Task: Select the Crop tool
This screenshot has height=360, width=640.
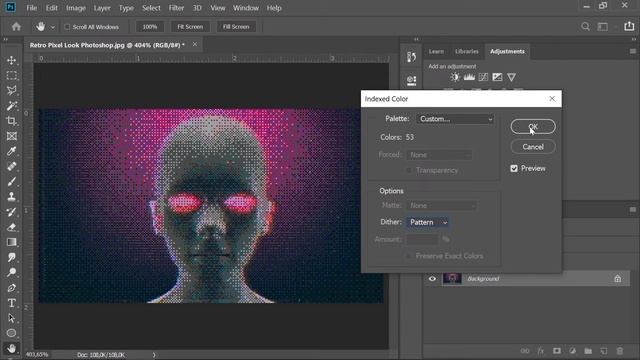Action: 11,121
